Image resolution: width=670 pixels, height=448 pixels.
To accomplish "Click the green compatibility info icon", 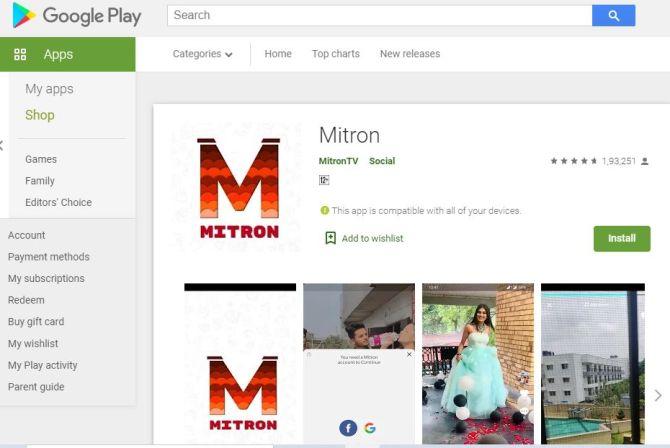I will [324, 210].
